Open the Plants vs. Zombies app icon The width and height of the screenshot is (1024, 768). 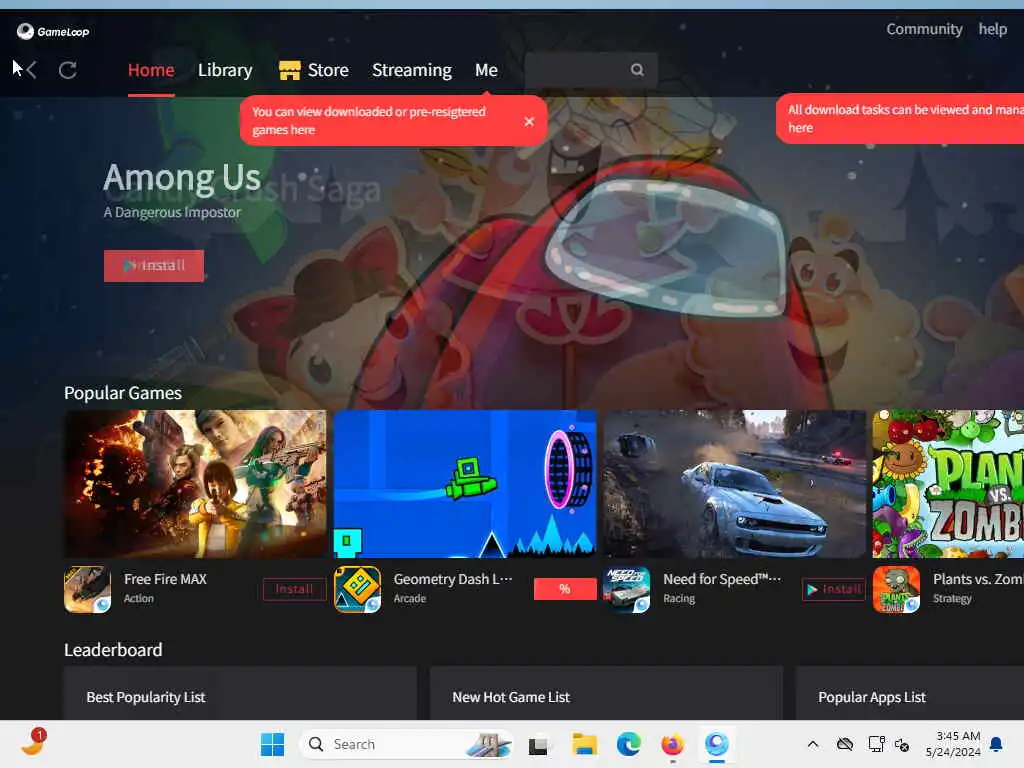tap(896, 589)
